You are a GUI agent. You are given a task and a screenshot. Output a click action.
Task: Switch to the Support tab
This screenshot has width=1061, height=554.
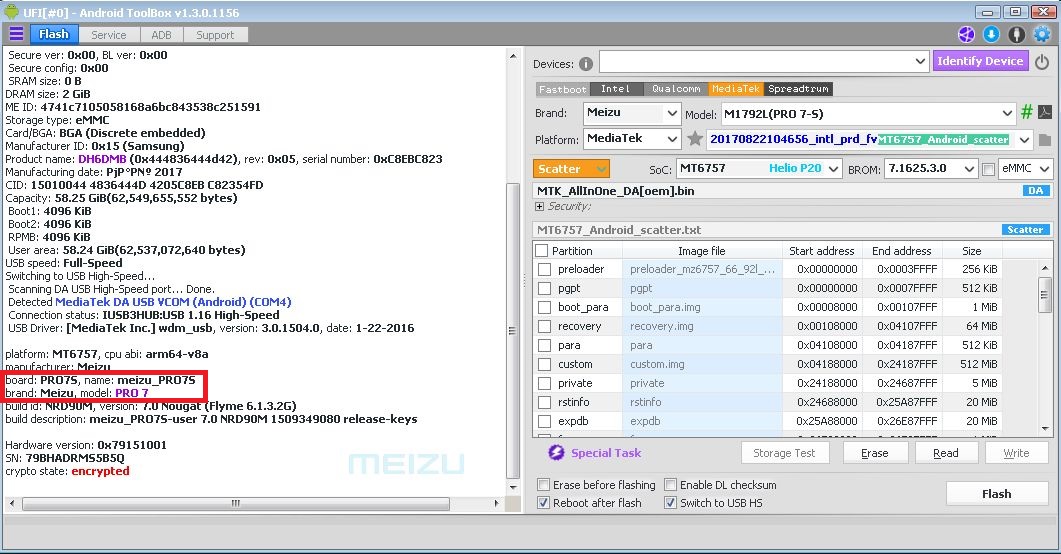(215, 34)
